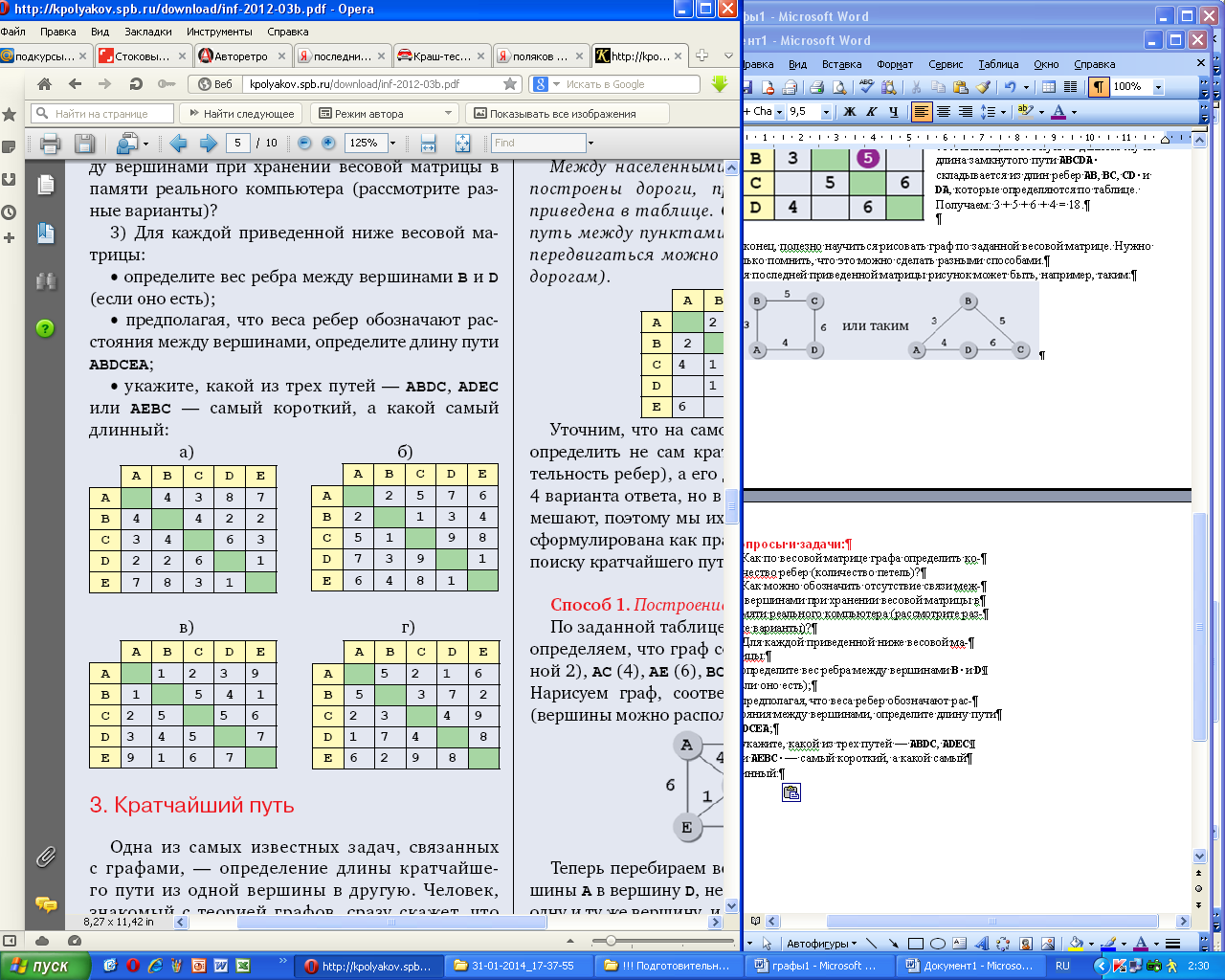
Task: Open графы1 Word taskbar button
Action: coord(822,966)
